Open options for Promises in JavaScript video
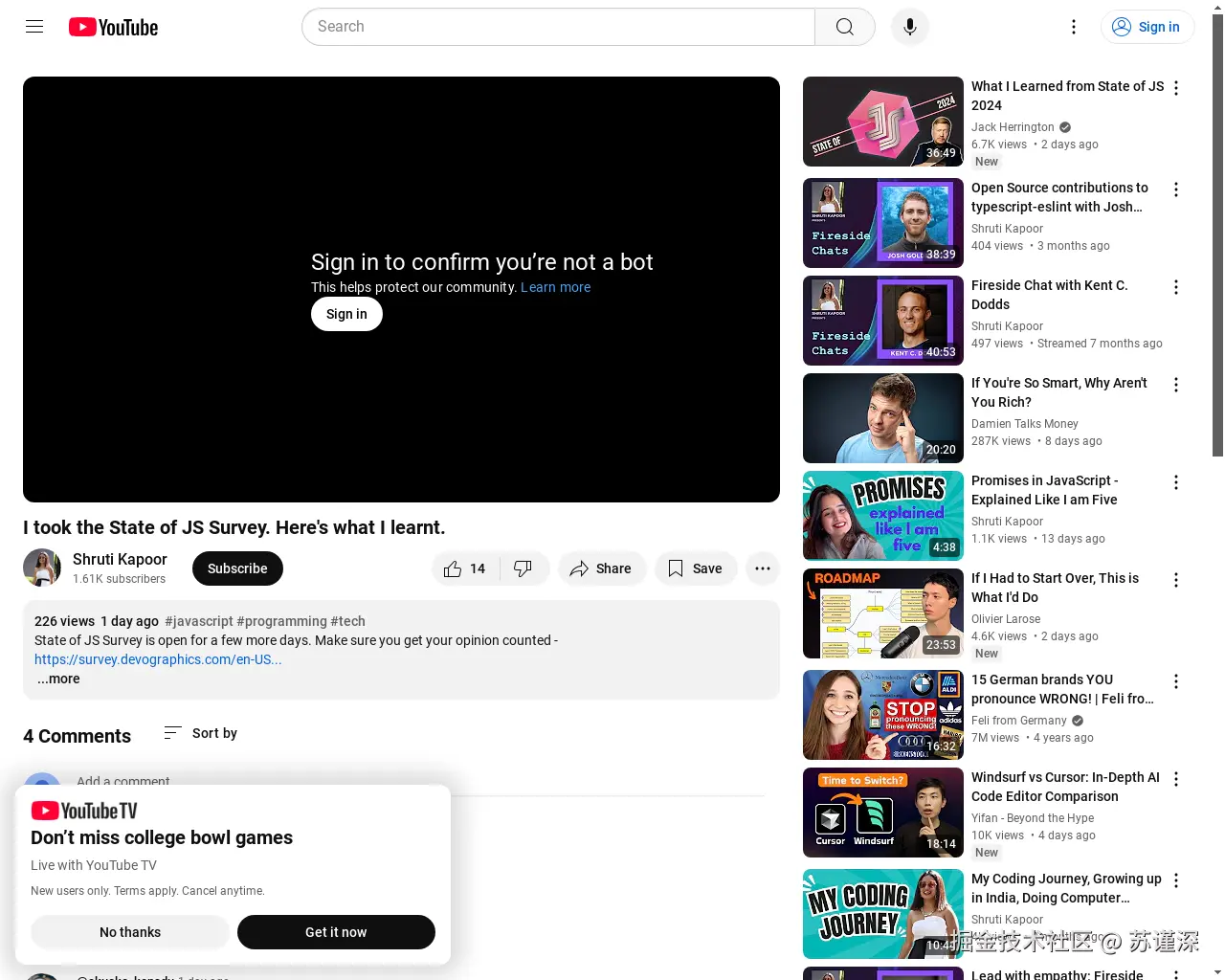 tap(1176, 482)
